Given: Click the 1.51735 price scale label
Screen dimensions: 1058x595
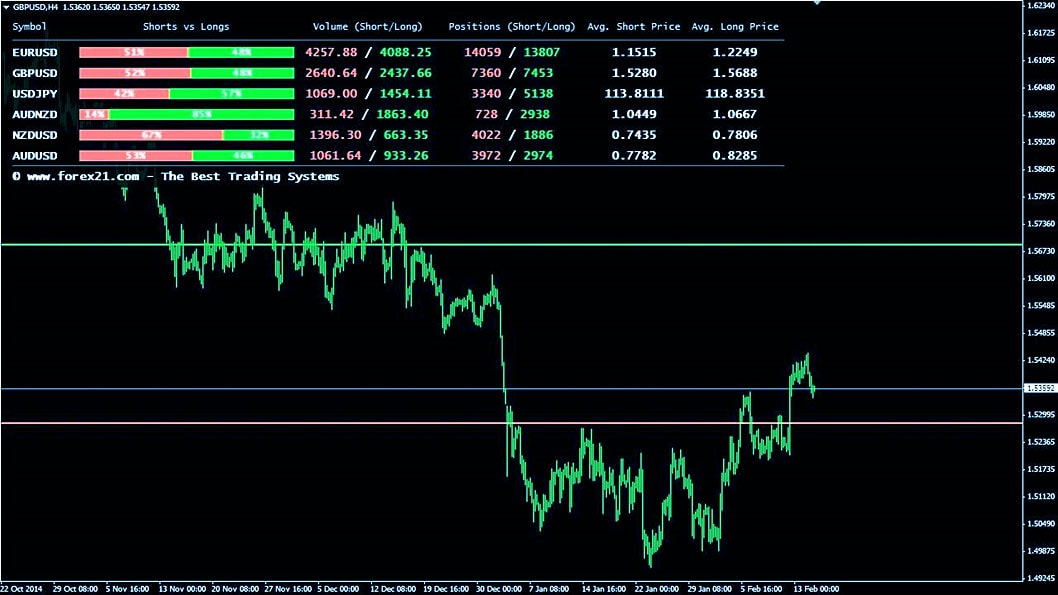Looking at the screenshot, I should 1041,469.
